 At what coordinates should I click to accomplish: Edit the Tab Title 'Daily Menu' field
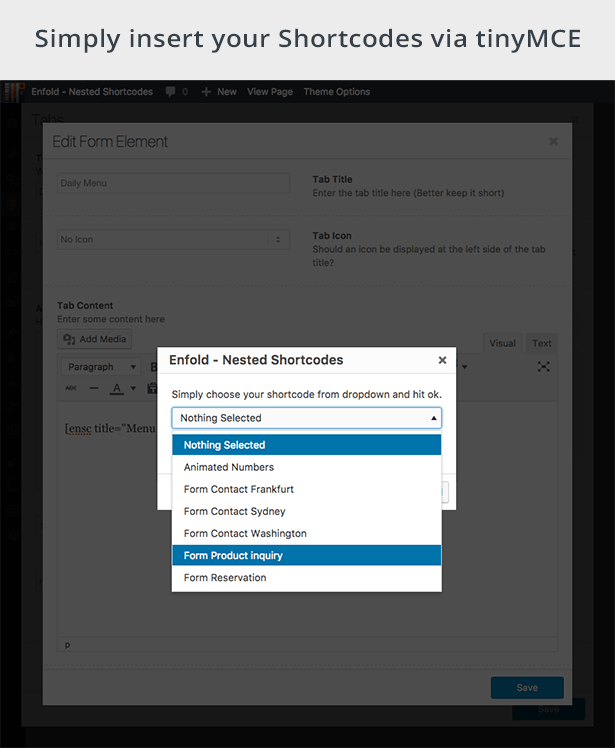point(174,183)
